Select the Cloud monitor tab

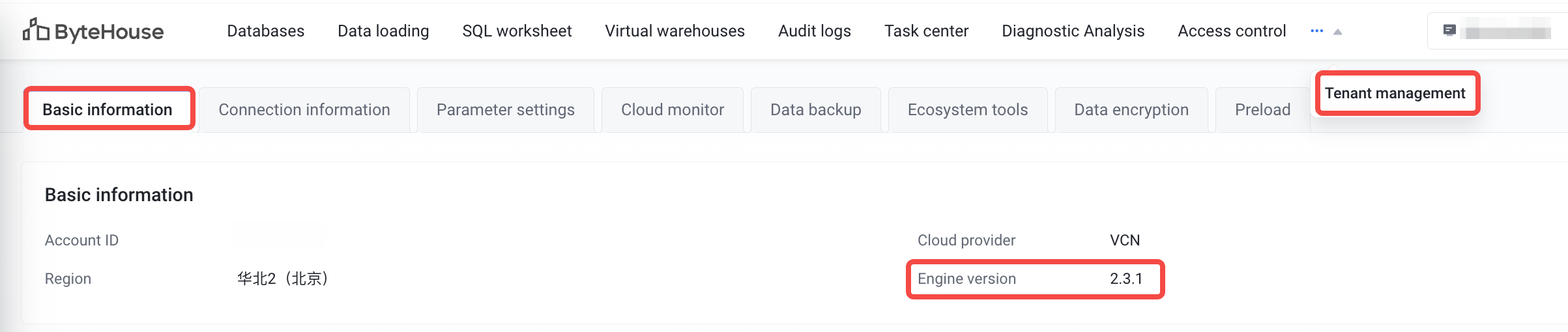(673, 109)
